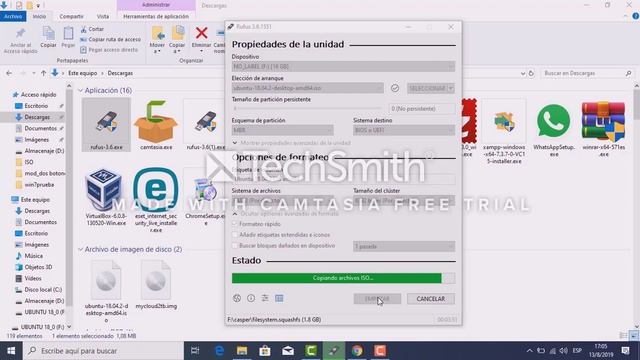The width and height of the screenshot is (640, 360).
Task: Select WhatsAppSetup.exe icon
Action: pos(553,121)
